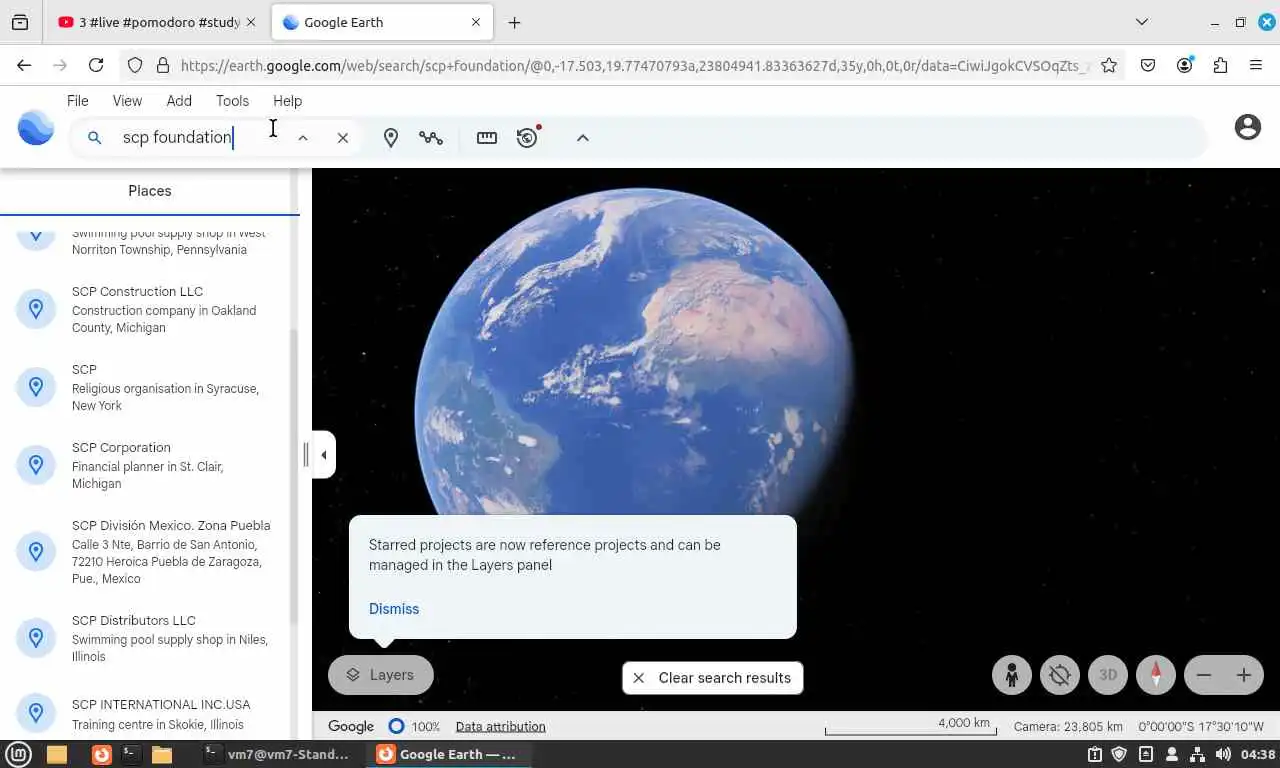Click the search magnifier icon
Screen dimensions: 1280x768
click(x=94, y=138)
